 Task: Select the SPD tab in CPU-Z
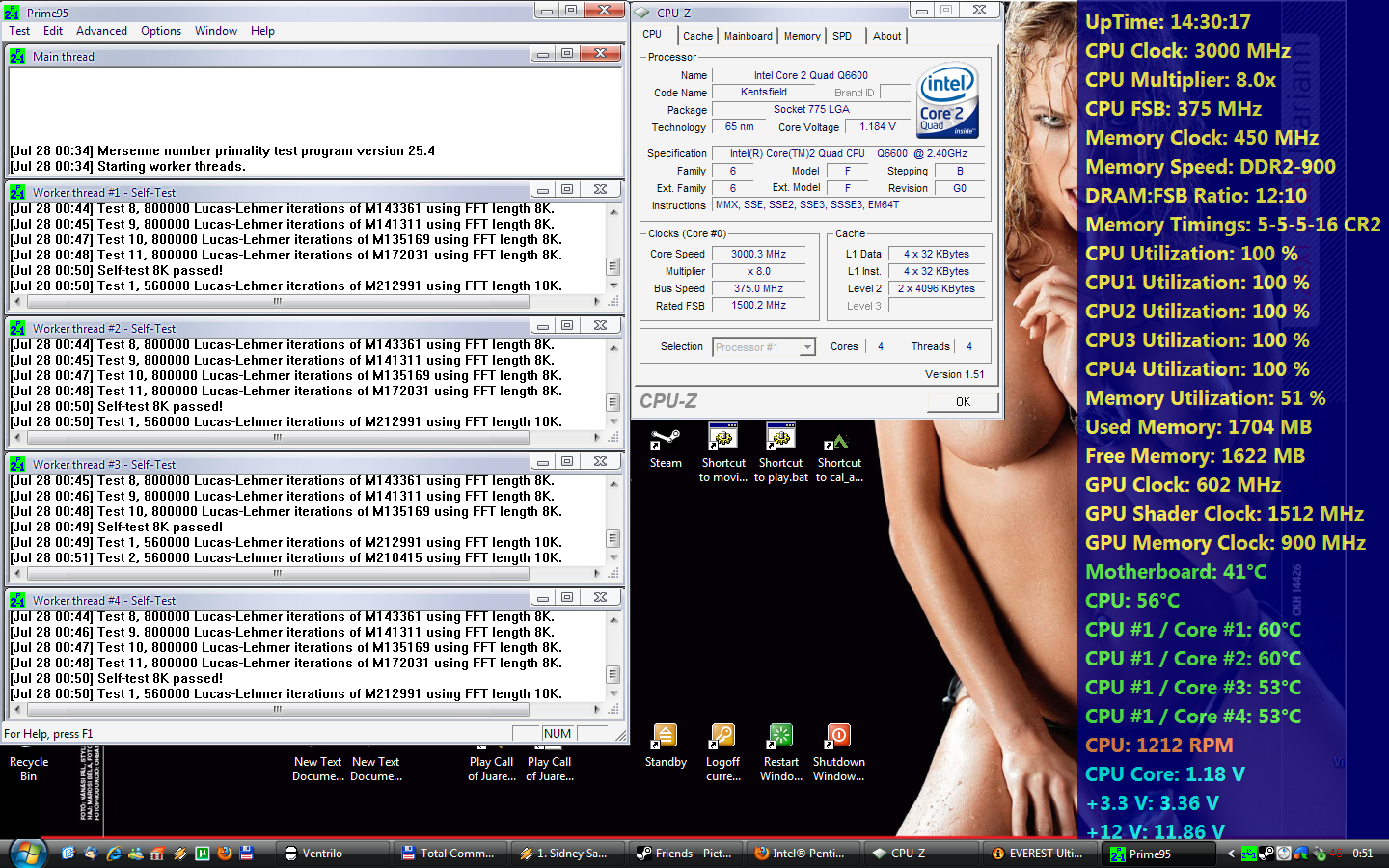tap(842, 36)
